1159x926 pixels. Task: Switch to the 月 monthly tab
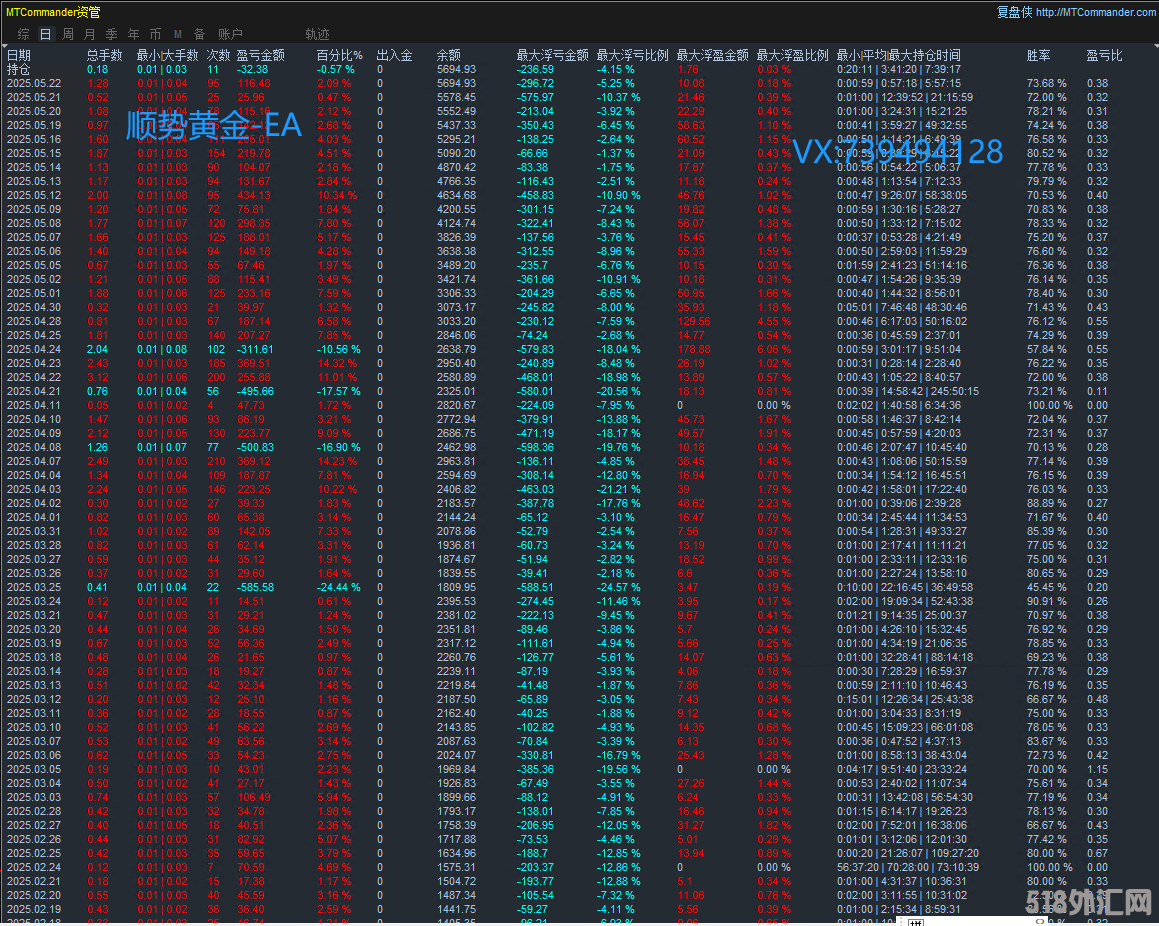(x=89, y=34)
